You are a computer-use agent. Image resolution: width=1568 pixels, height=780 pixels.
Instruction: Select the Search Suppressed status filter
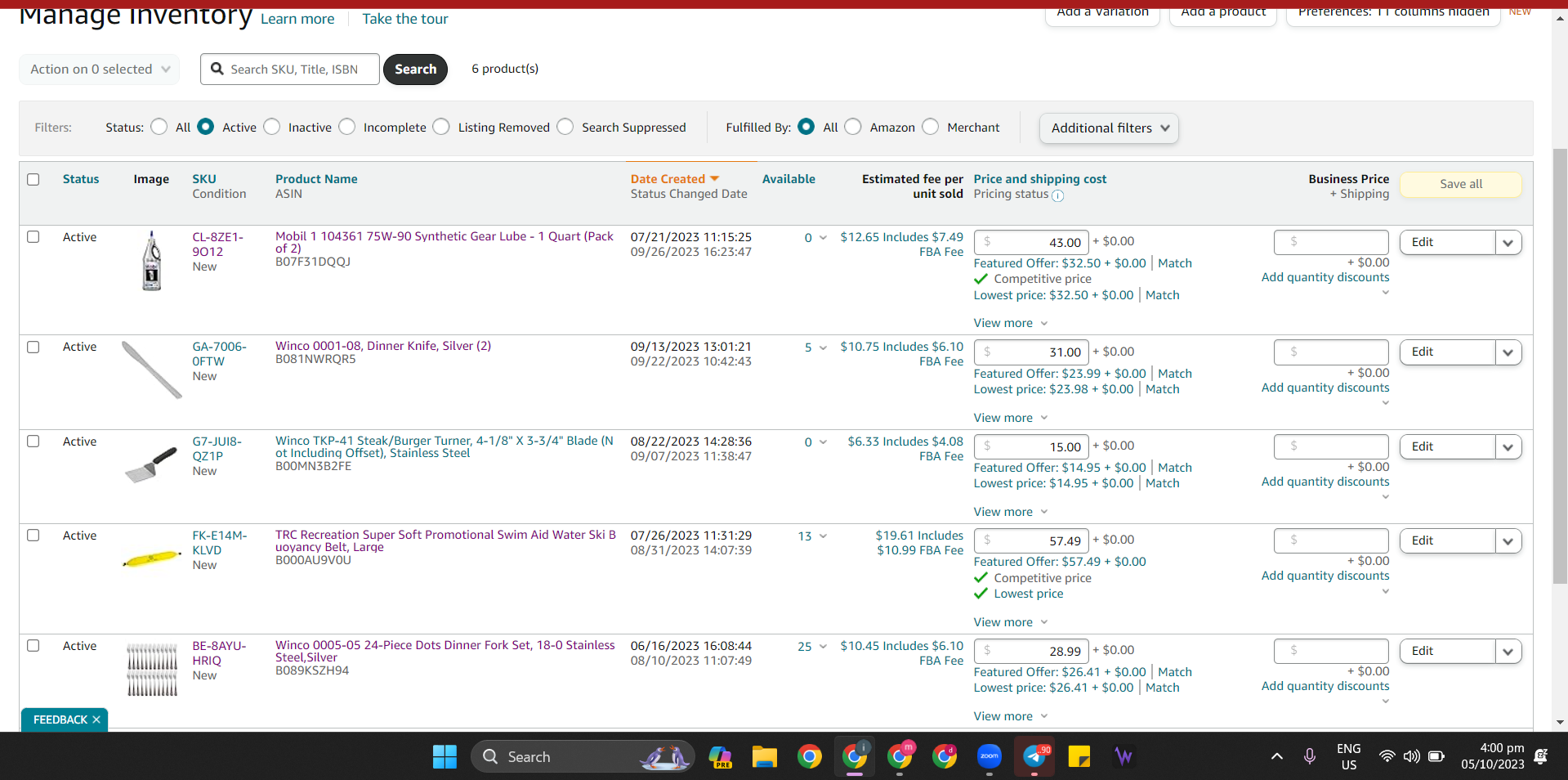tap(565, 127)
